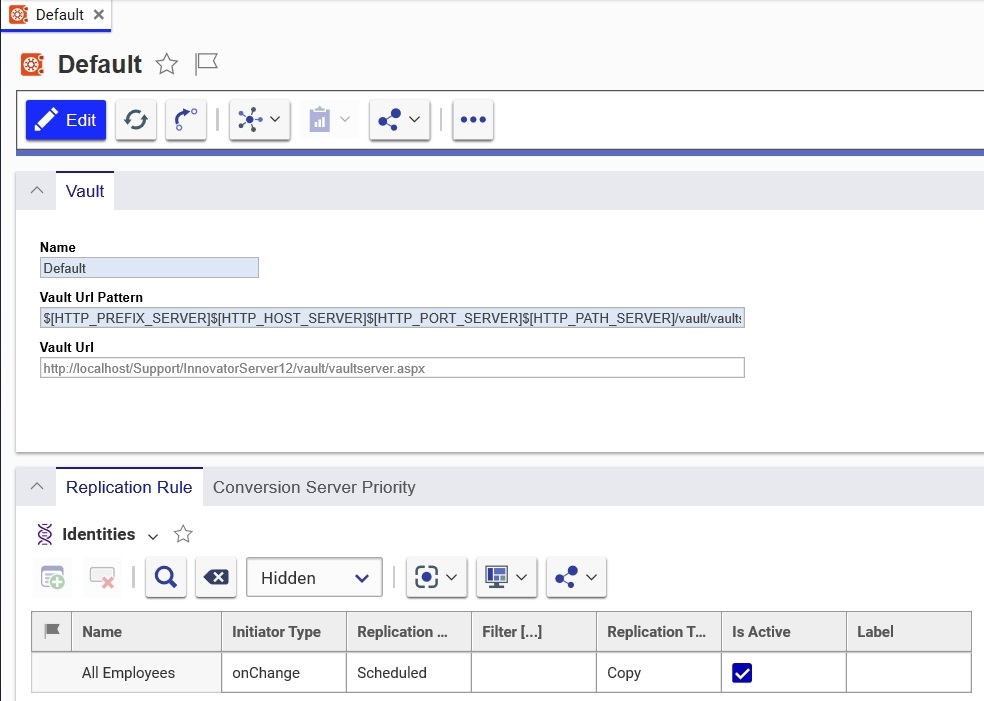Click the vault icon beside Default heading

point(32,65)
